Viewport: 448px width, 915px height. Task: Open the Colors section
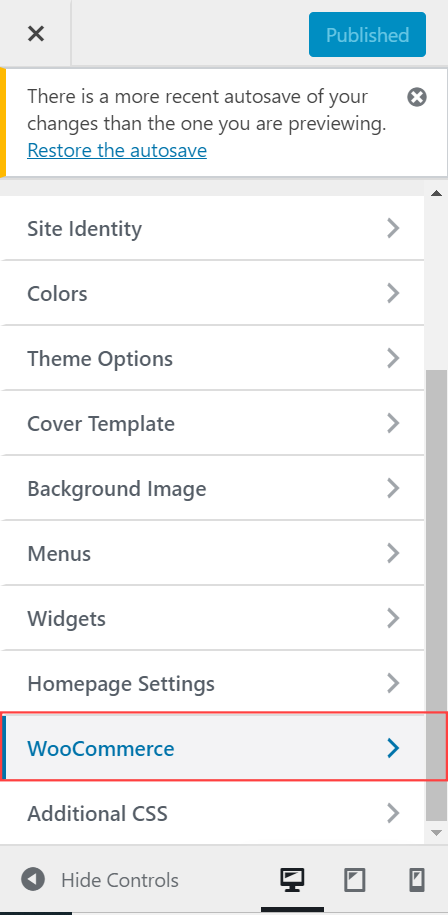coord(212,293)
